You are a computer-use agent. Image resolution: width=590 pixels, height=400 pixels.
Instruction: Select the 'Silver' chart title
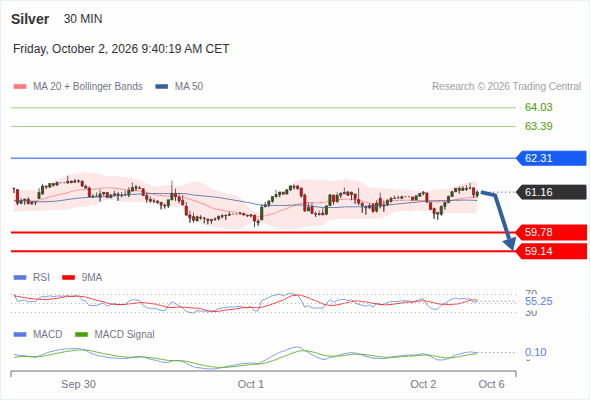(x=30, y=19)
